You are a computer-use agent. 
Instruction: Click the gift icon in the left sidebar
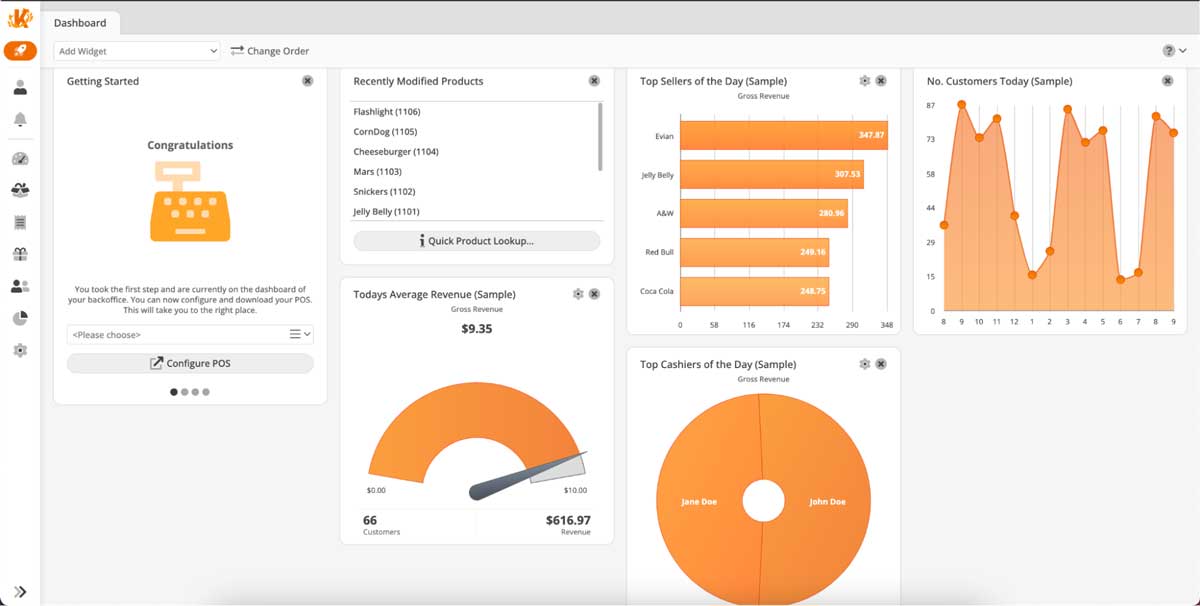click(21, 254)
